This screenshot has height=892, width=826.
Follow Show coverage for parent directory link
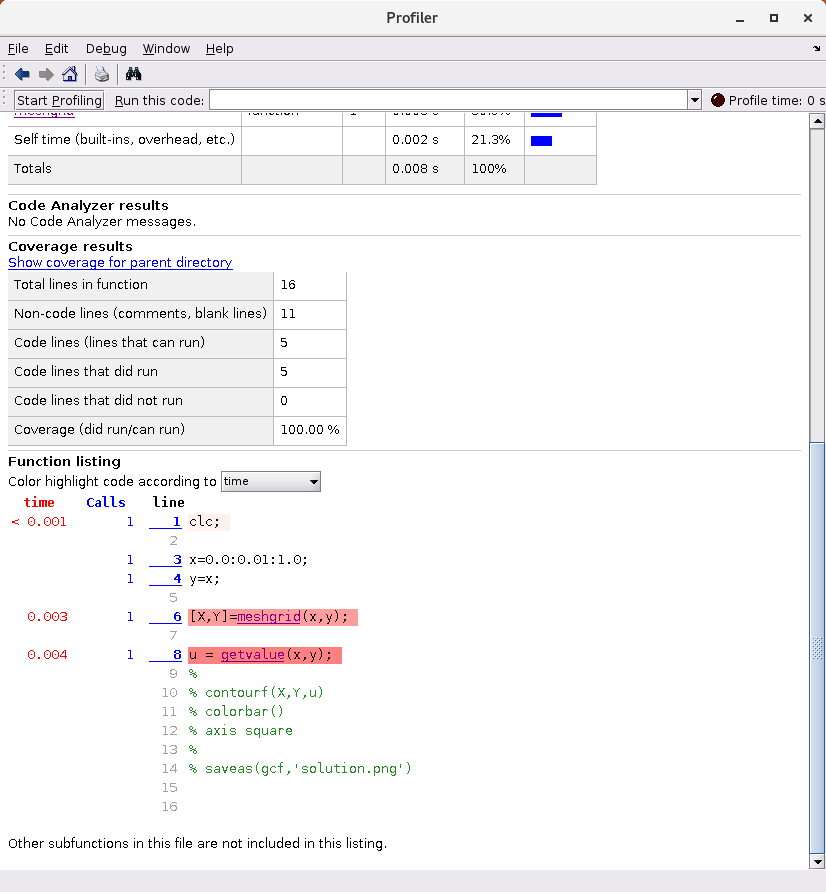coord(120,262)
